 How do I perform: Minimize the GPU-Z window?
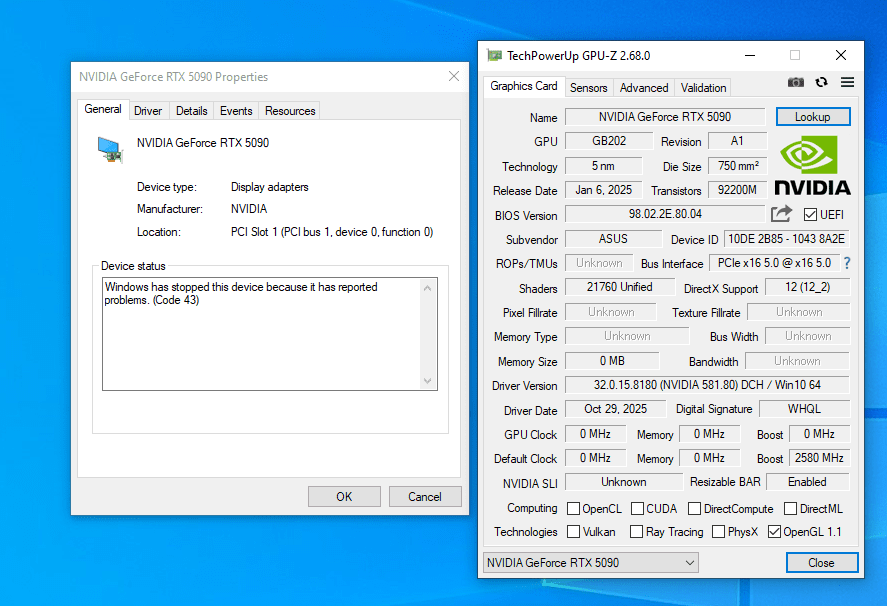[750, 55]
